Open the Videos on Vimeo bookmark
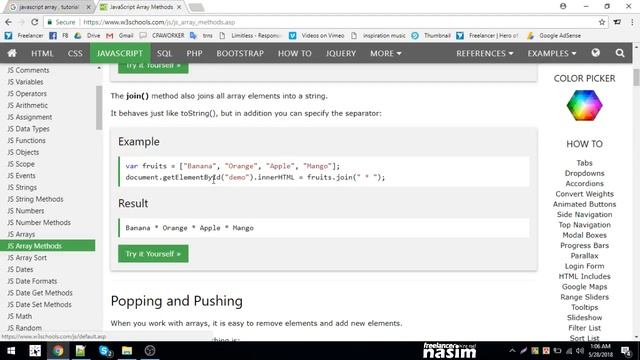This screenshot has height=360, width=640. pos(317,36)
